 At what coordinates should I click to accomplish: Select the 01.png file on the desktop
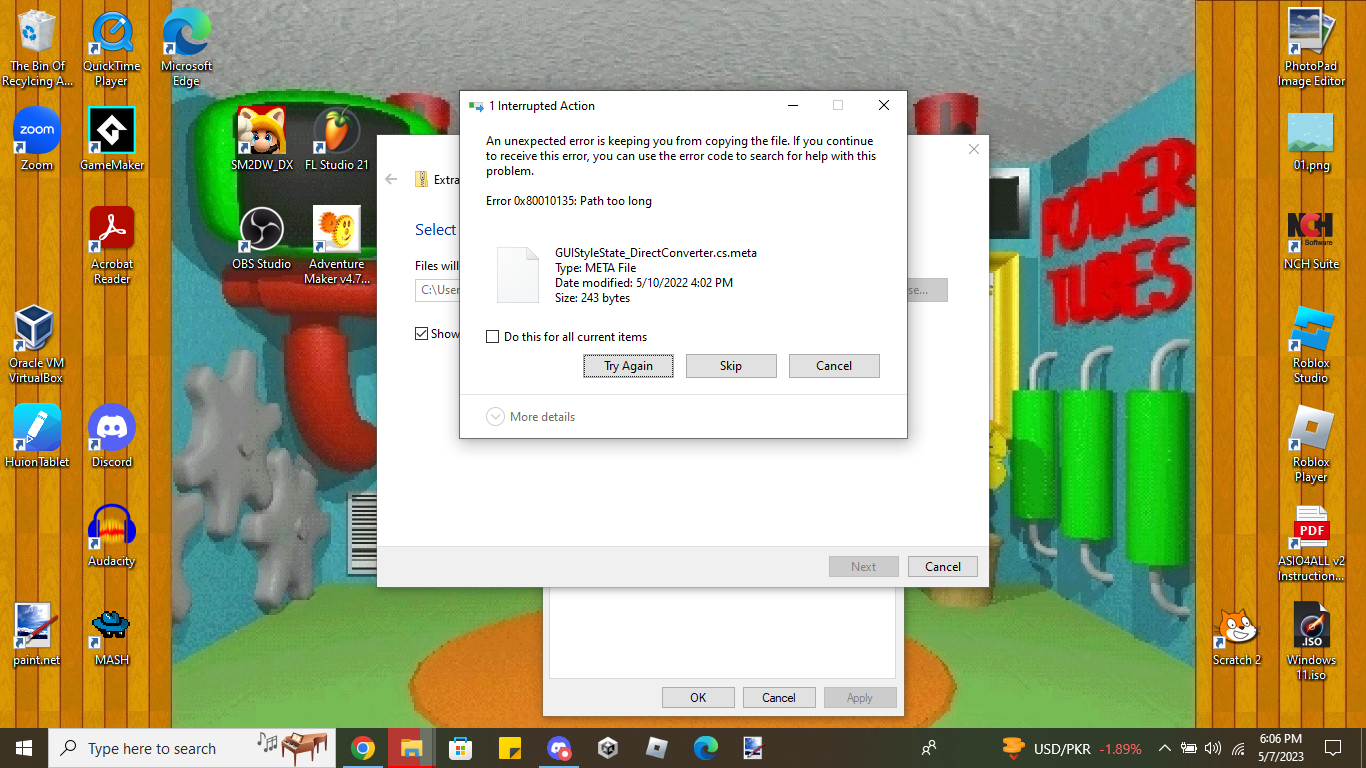(x=1311, y=141)
